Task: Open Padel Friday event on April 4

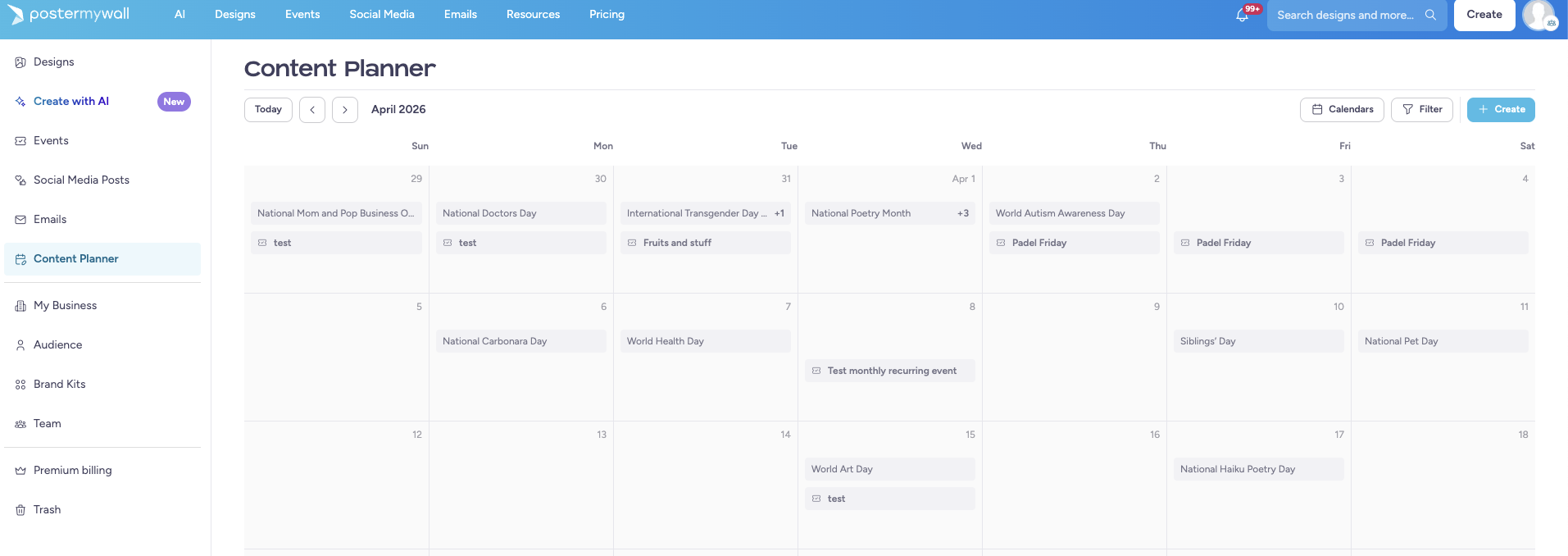Action: [x=1443, y=243]
